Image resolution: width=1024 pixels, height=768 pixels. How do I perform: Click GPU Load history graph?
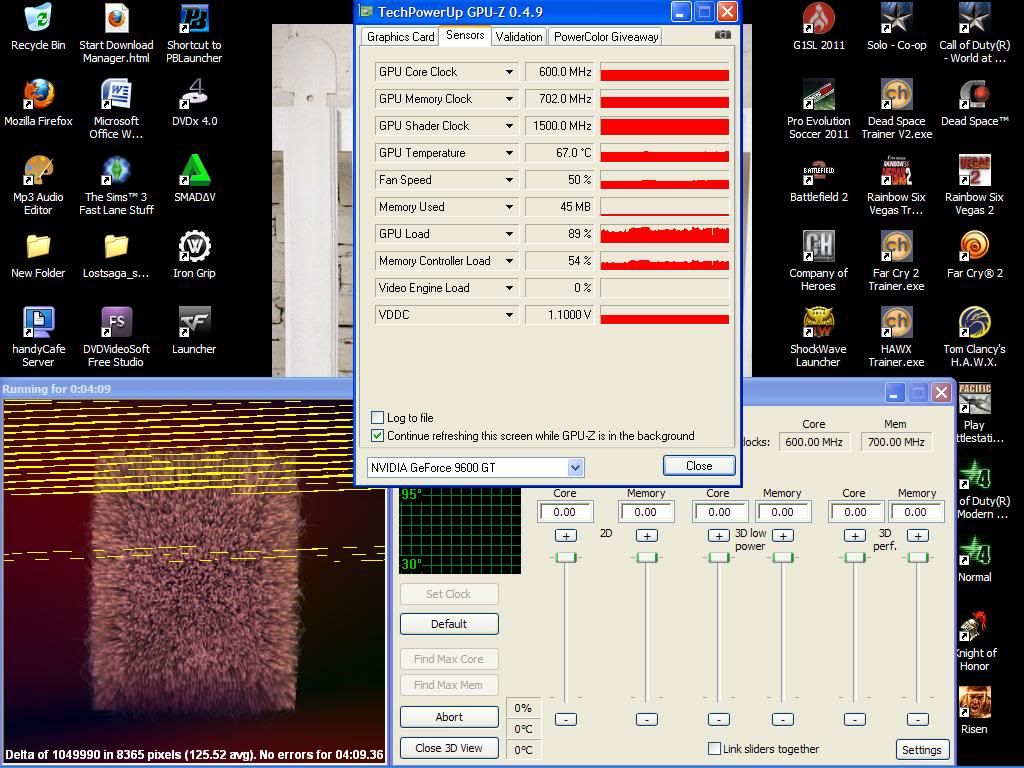pos(664,234)
